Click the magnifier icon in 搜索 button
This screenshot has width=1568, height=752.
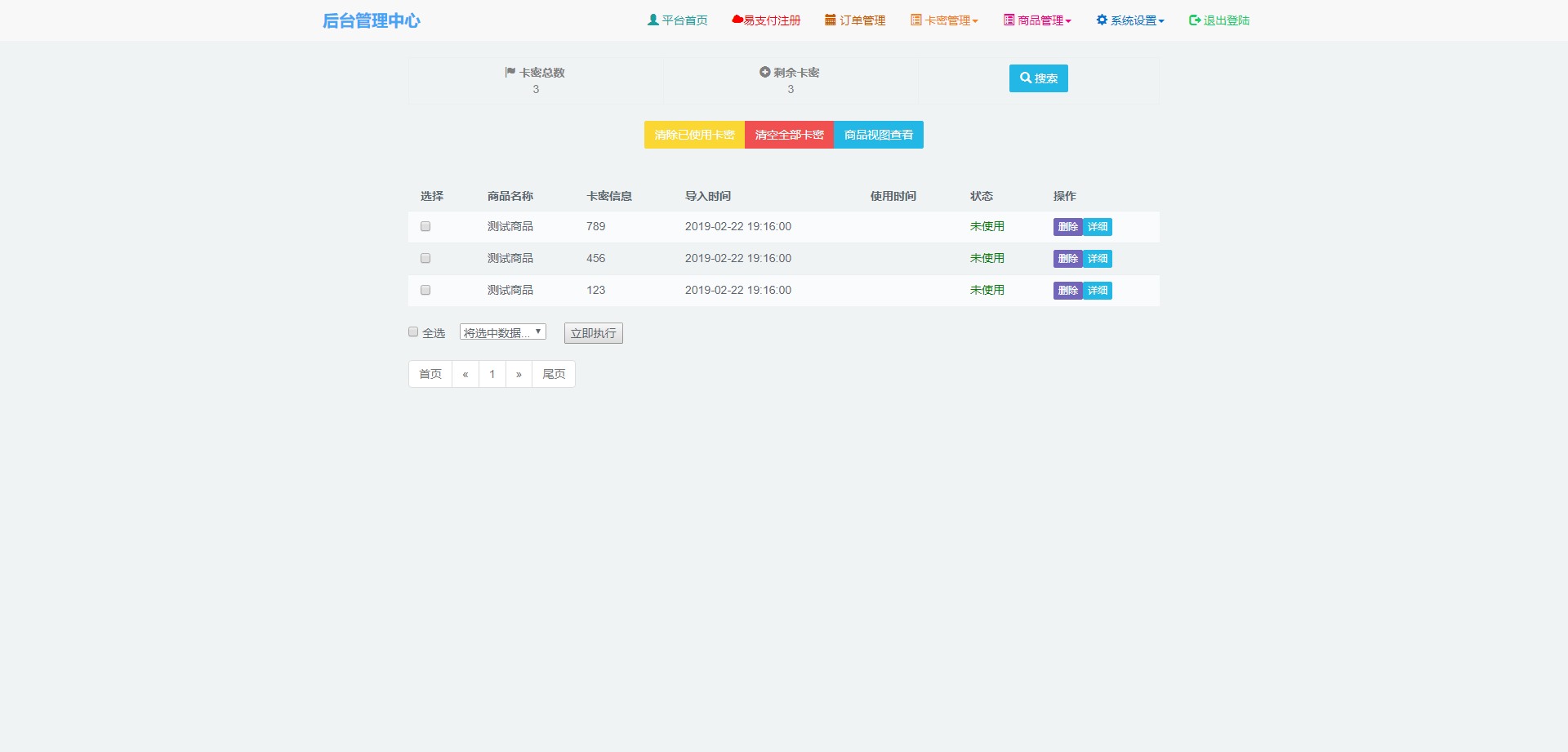coord(1025,78)
